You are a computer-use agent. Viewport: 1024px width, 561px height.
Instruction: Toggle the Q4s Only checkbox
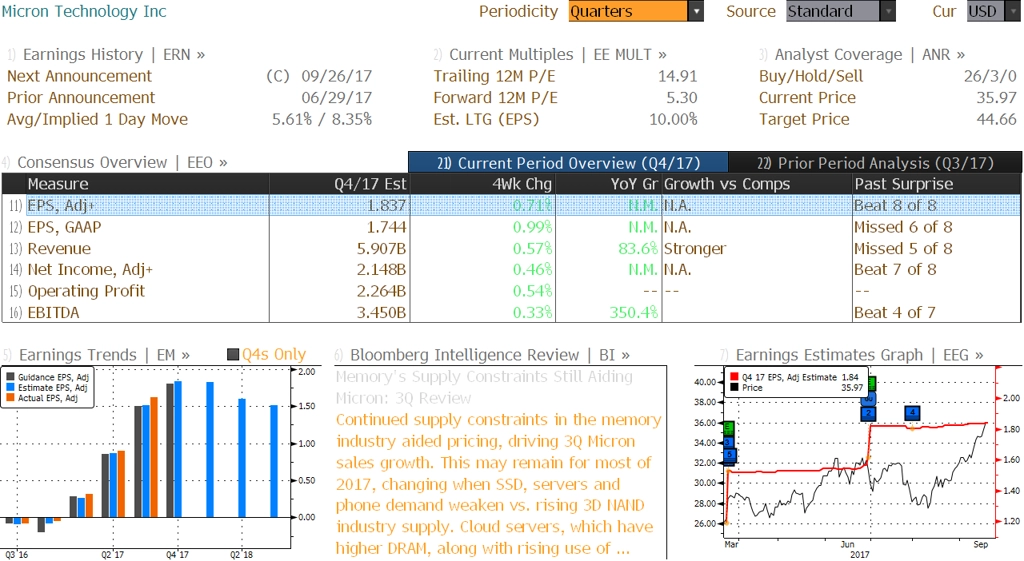pyautogui.click(x=232, y=355)
